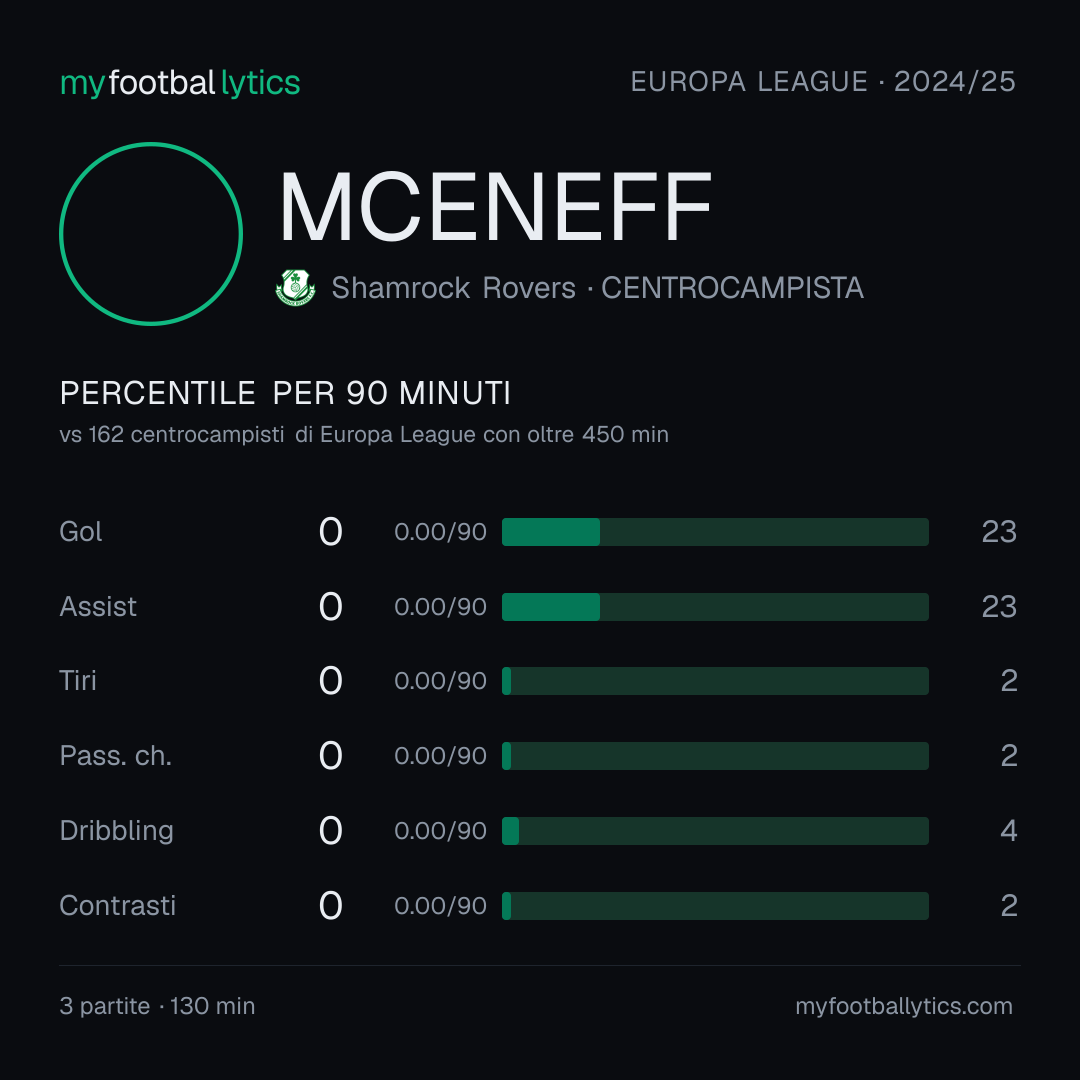The width and height of the screenshot is (1080, 1080).
Task: Click the MCENEFF player name heading
Action: click(495, 207)
